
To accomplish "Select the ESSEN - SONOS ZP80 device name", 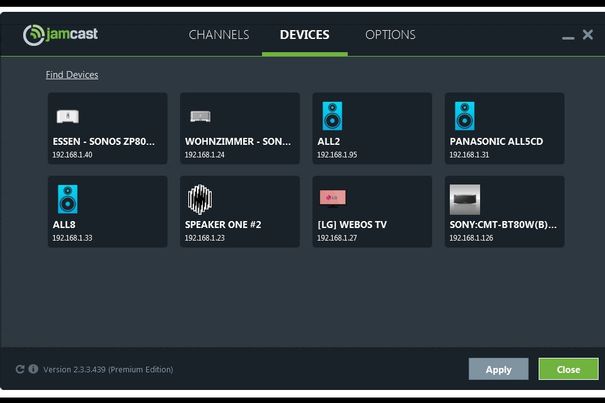I will coord(104,142).
